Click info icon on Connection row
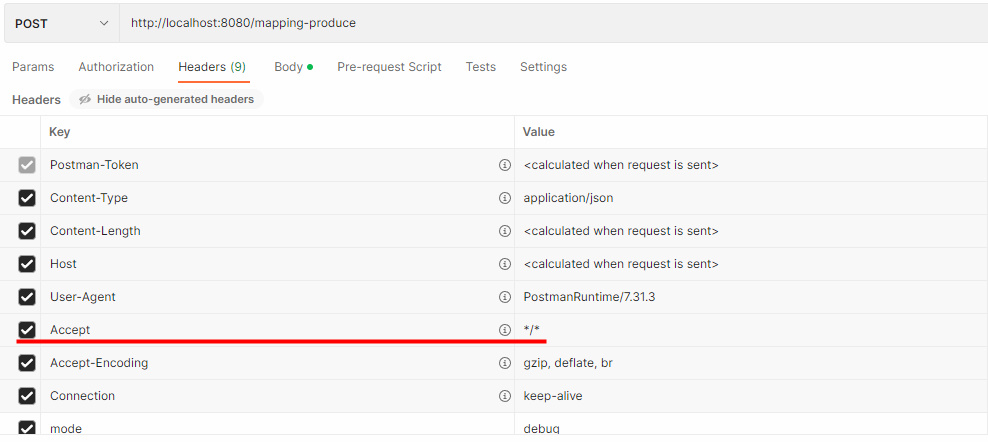 click(x=504, y=396)
